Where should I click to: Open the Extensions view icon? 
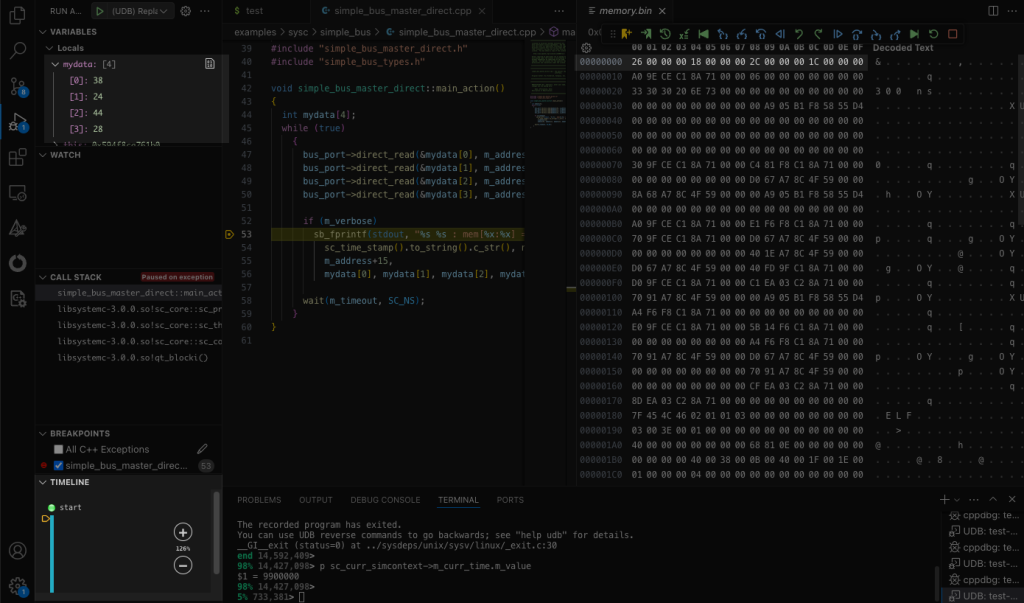coord(18,157)
